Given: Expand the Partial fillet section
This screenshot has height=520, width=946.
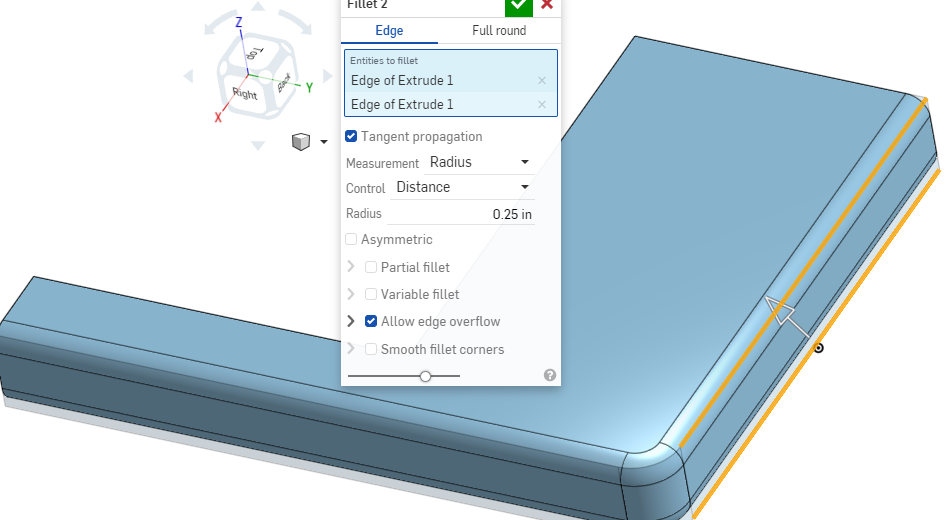Looking at the screenshot, I should [x=351, y=267].
